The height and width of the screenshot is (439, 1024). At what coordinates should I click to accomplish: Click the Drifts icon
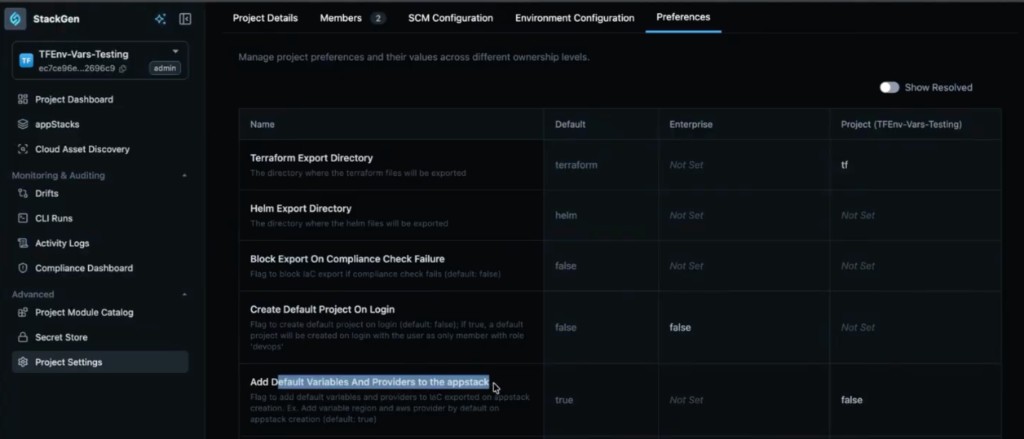(23, 193)
